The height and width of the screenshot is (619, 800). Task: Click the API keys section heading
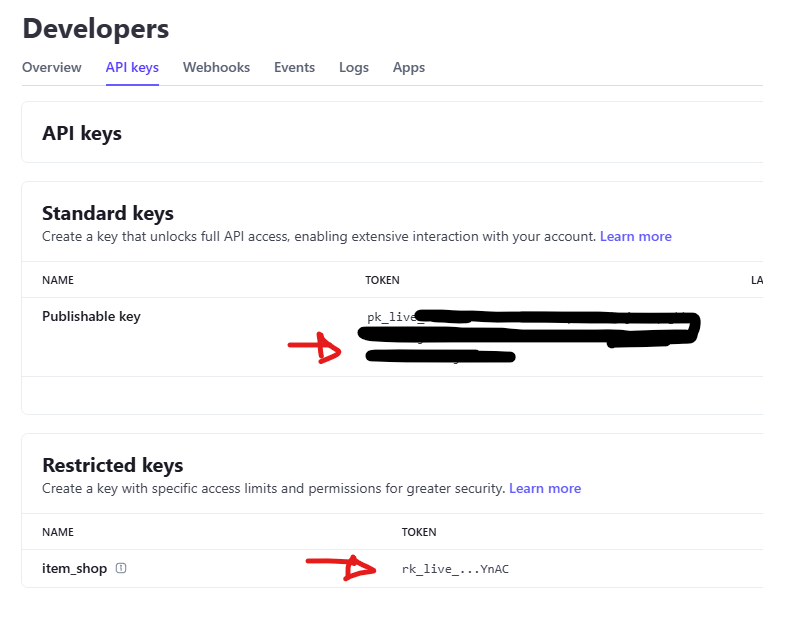click(x=82, y=133)
